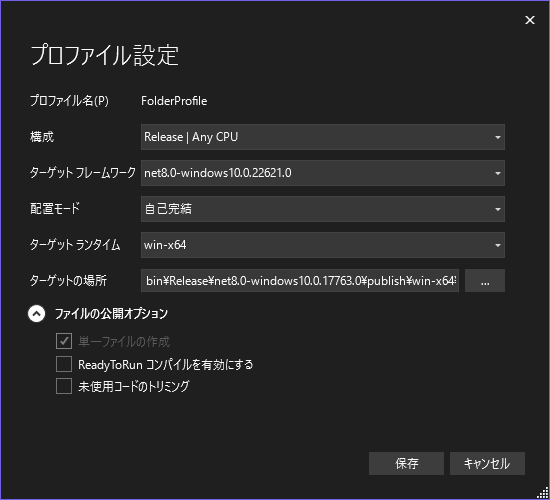Click the キャンセル button
Viewport: 550px width, 500px height.
click(x=487, y=464)
